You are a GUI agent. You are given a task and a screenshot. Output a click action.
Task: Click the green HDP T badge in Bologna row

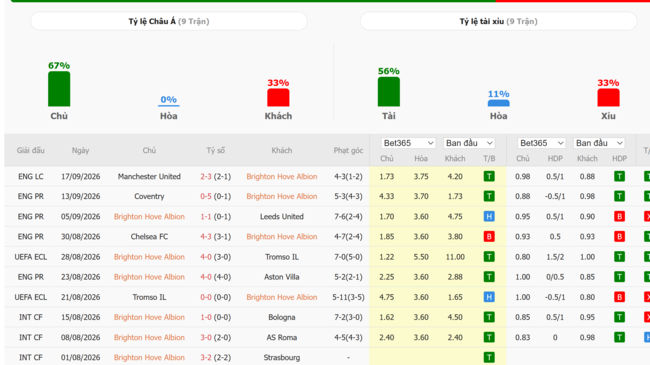pos(619,317)
